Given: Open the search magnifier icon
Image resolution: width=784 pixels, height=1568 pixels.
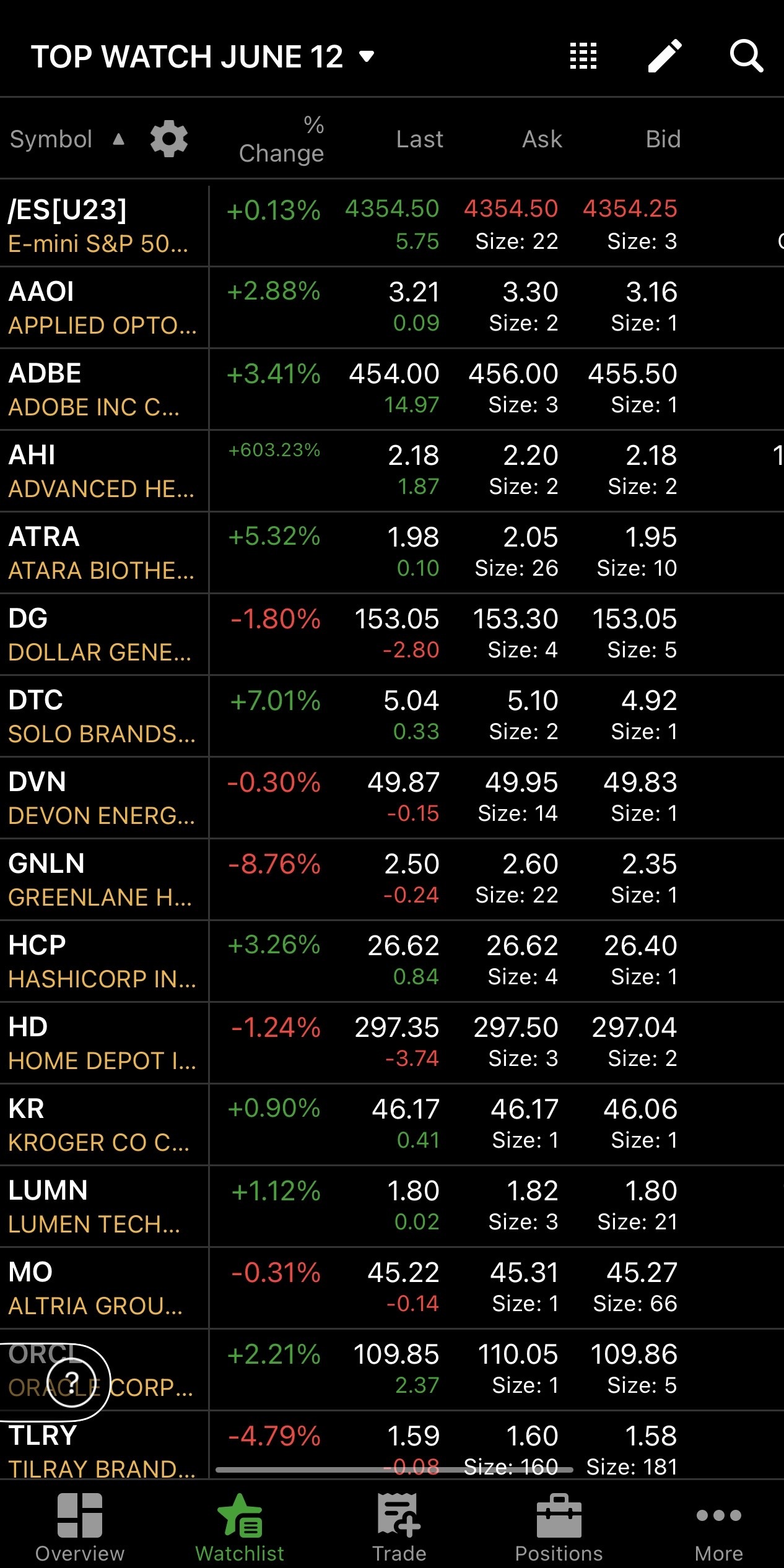Looking at the screenshot, I should [x=746, y=56].
